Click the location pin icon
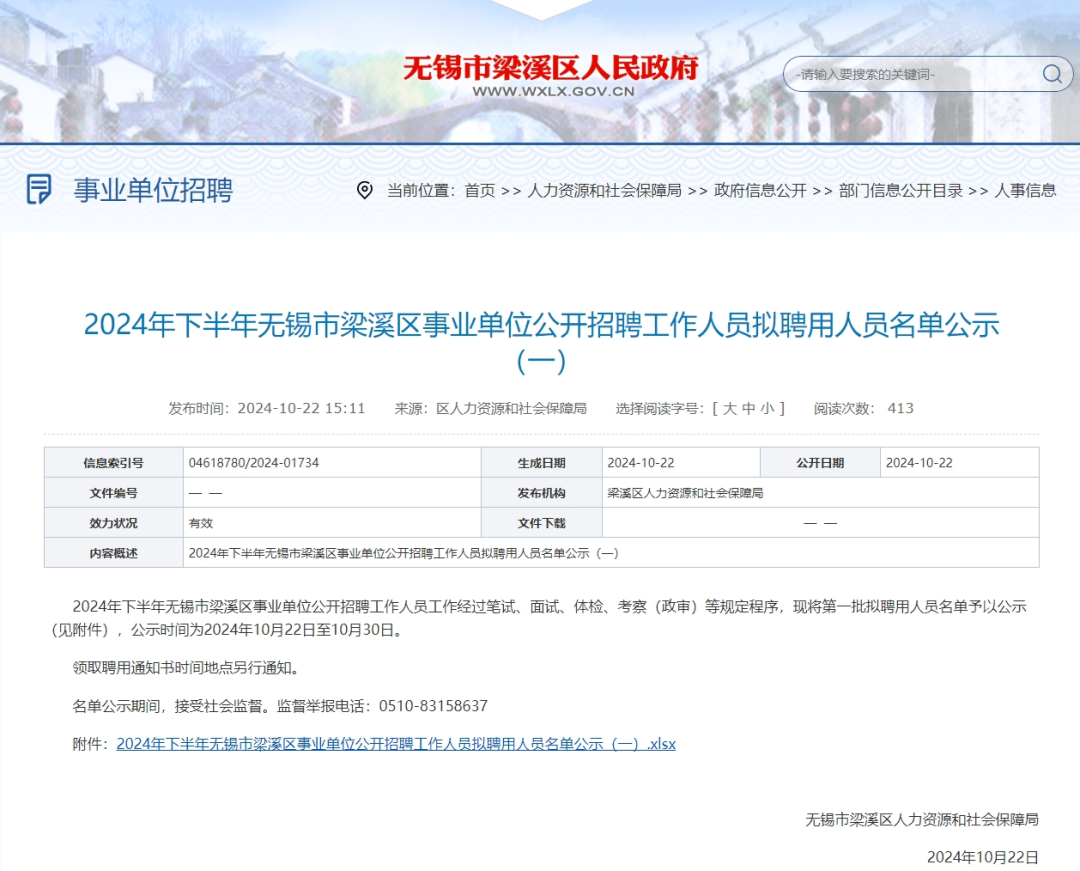The width and height of the screenshot is (1080, 871). (364, 190)
